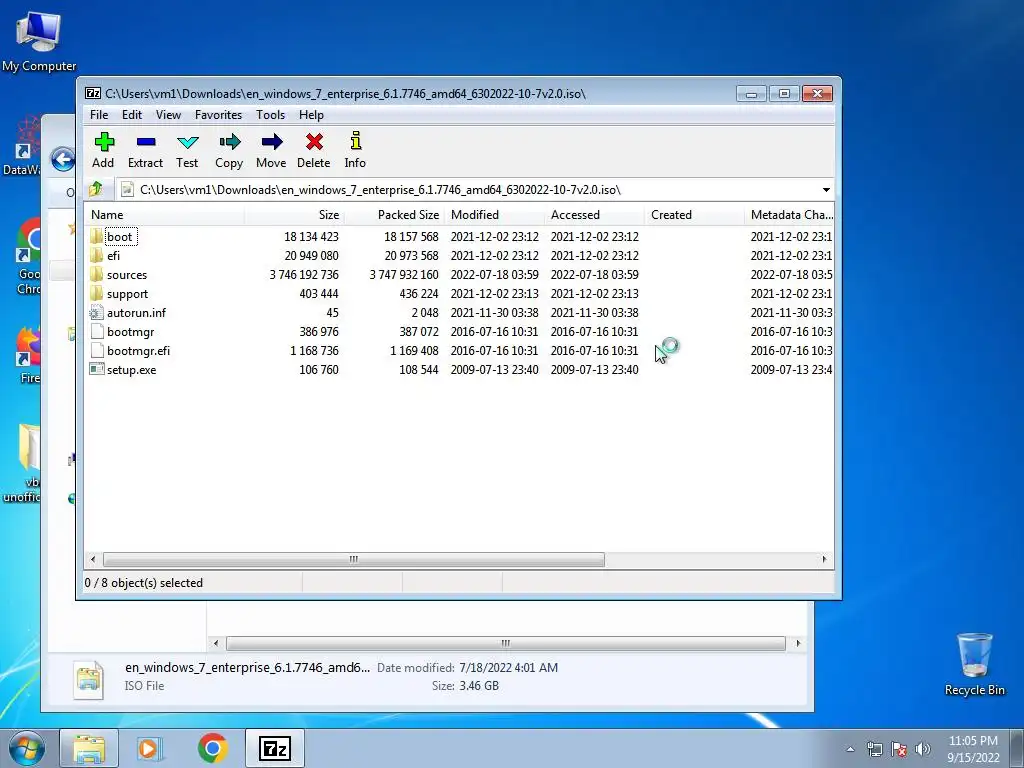Click the ISO file thumbnail in Explorer details pane
1024x768 pixels.
[89, 679]
